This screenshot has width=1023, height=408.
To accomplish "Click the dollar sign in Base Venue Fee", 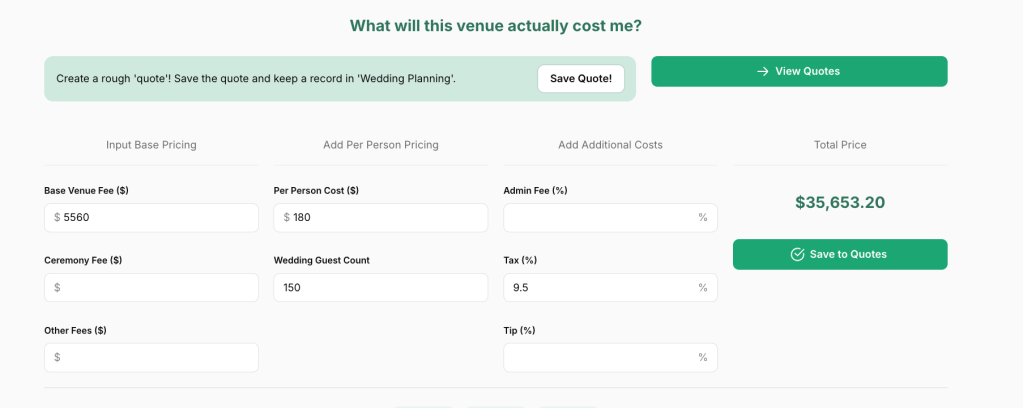I will tap(57, 217).
